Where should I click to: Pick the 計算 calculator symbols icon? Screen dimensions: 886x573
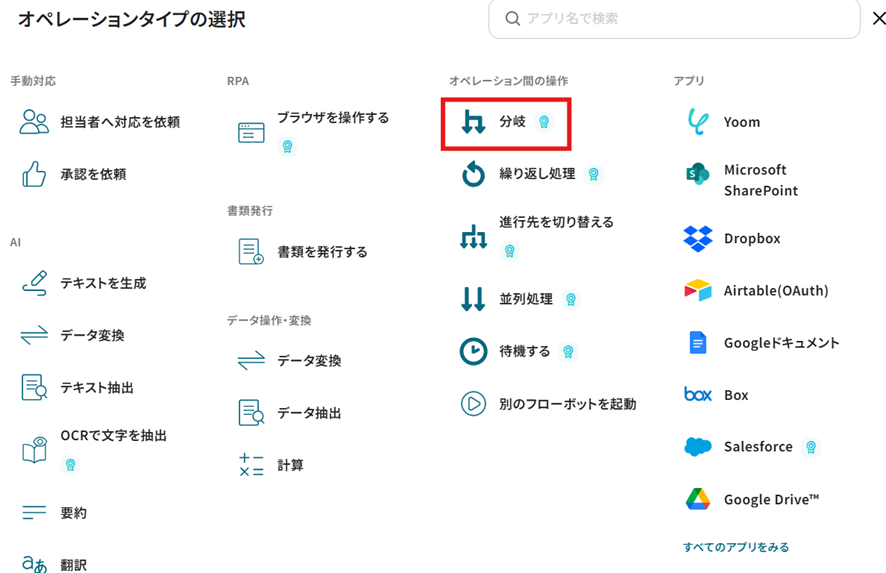(251, 465)
